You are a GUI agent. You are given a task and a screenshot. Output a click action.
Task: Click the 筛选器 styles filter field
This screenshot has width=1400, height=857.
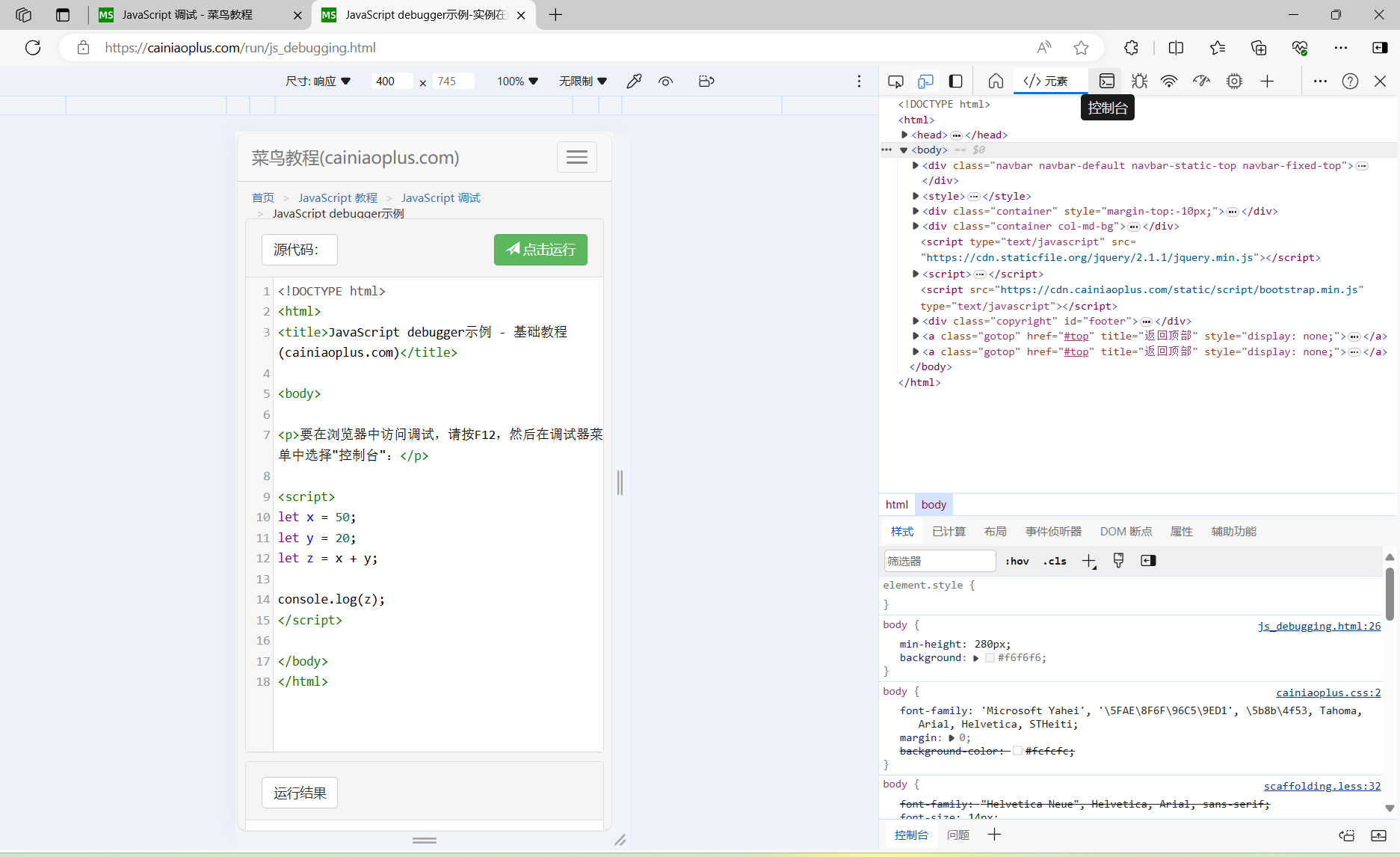pyautogui.click(x=940, y=561)
